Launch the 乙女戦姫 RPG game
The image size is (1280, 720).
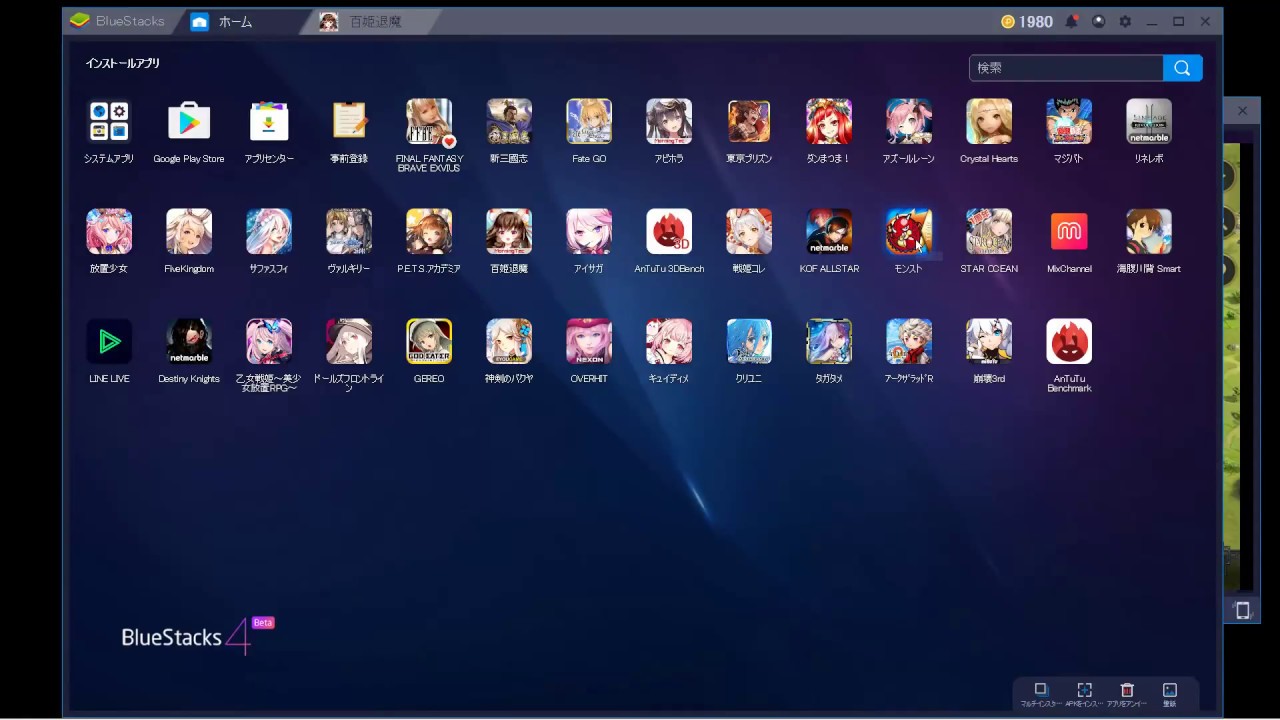point(269,341)
